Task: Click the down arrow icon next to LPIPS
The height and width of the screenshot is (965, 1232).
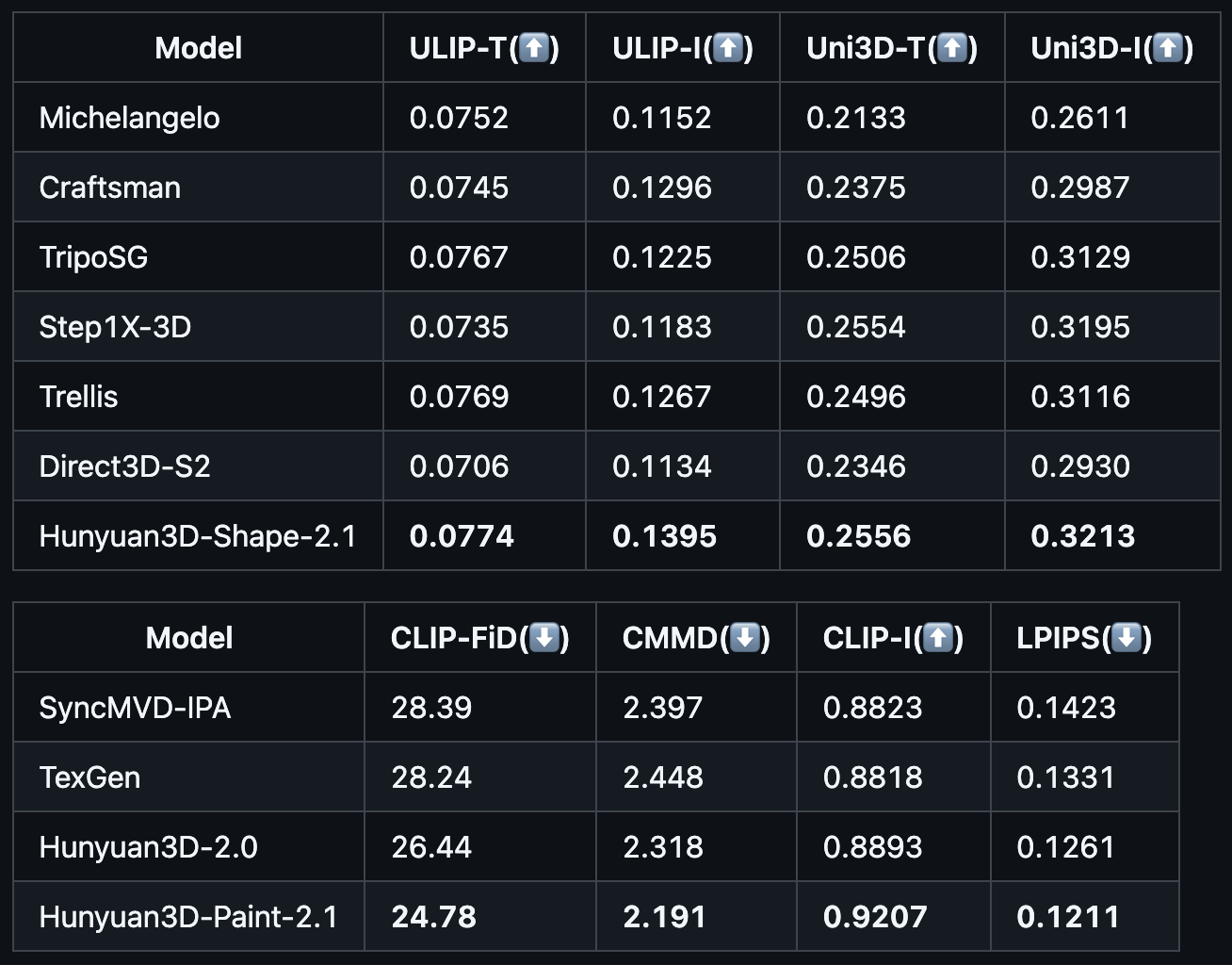Action: coord(1127,638)
